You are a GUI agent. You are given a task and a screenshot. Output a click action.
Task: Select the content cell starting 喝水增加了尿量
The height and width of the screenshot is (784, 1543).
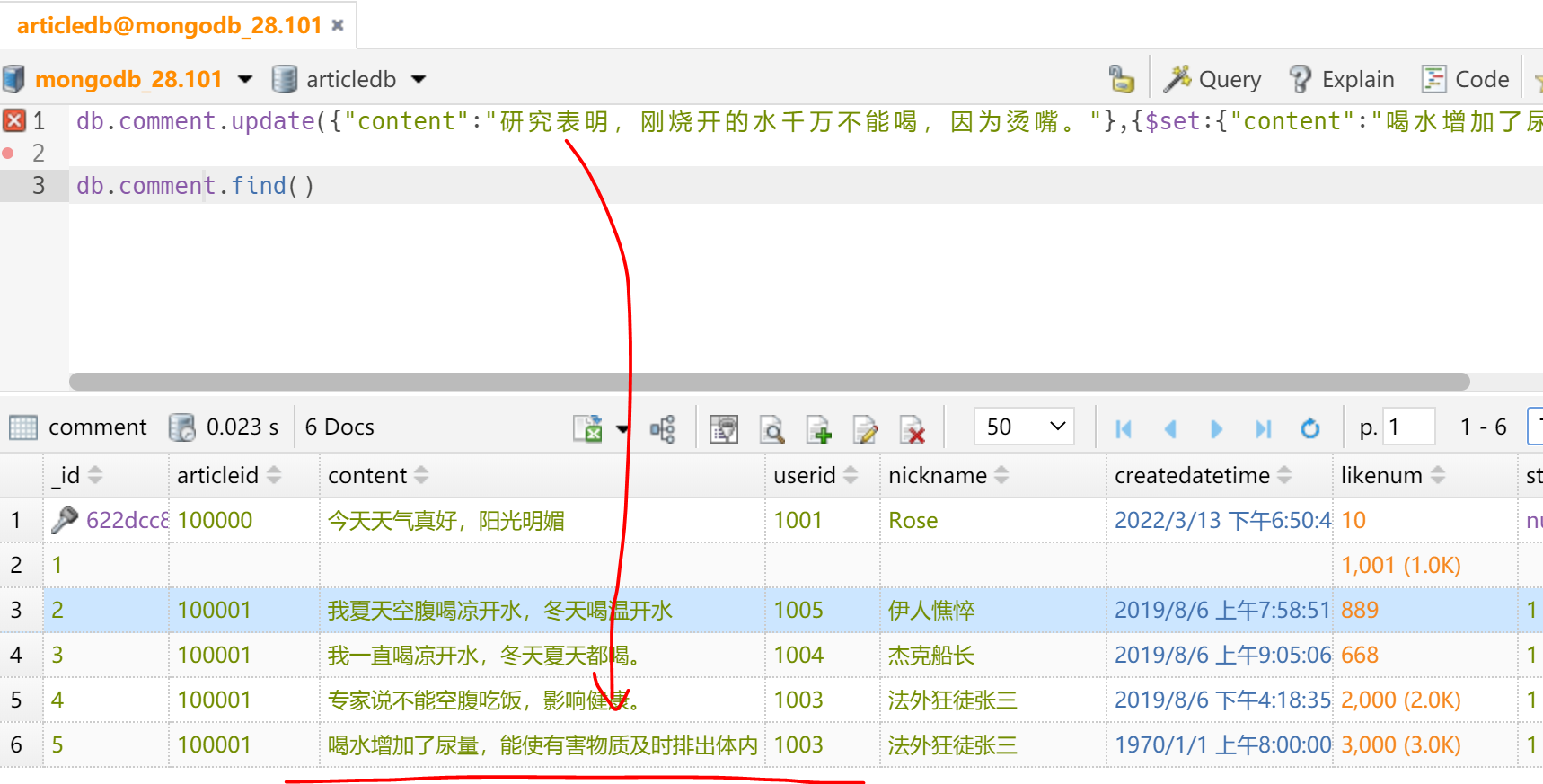[542, 745]
